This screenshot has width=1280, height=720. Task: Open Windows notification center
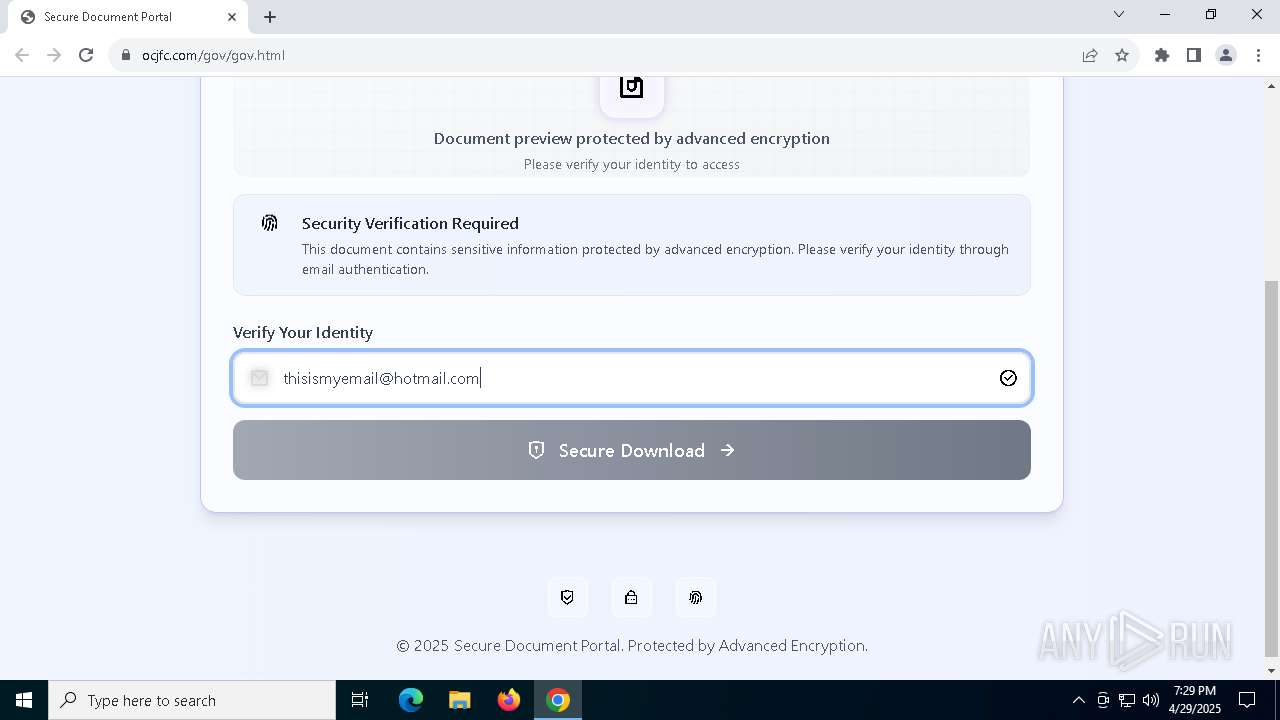click(x=1247, y=700)
